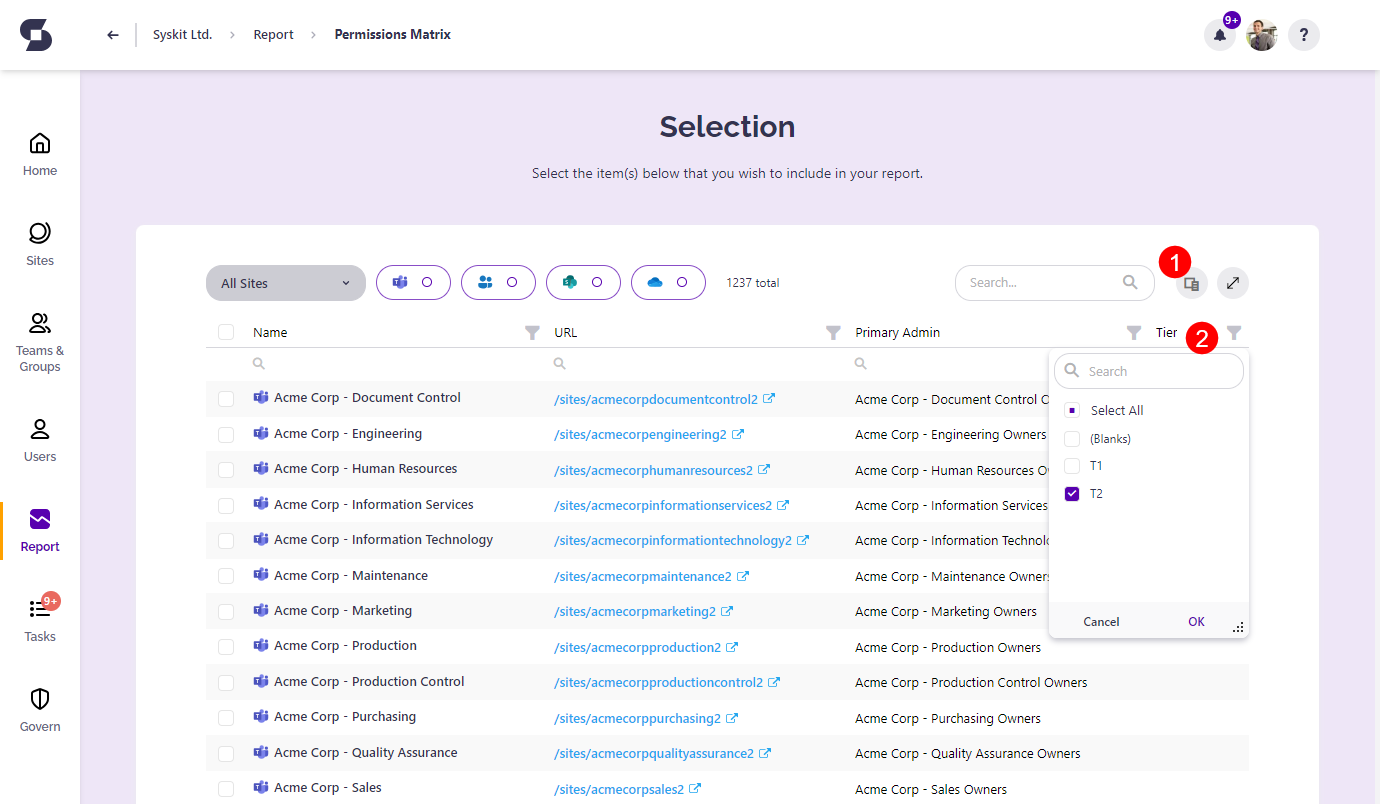1380x804 pixels.
Task: Open the Sites section in the sidebar
Action: [x=39, y=243]
